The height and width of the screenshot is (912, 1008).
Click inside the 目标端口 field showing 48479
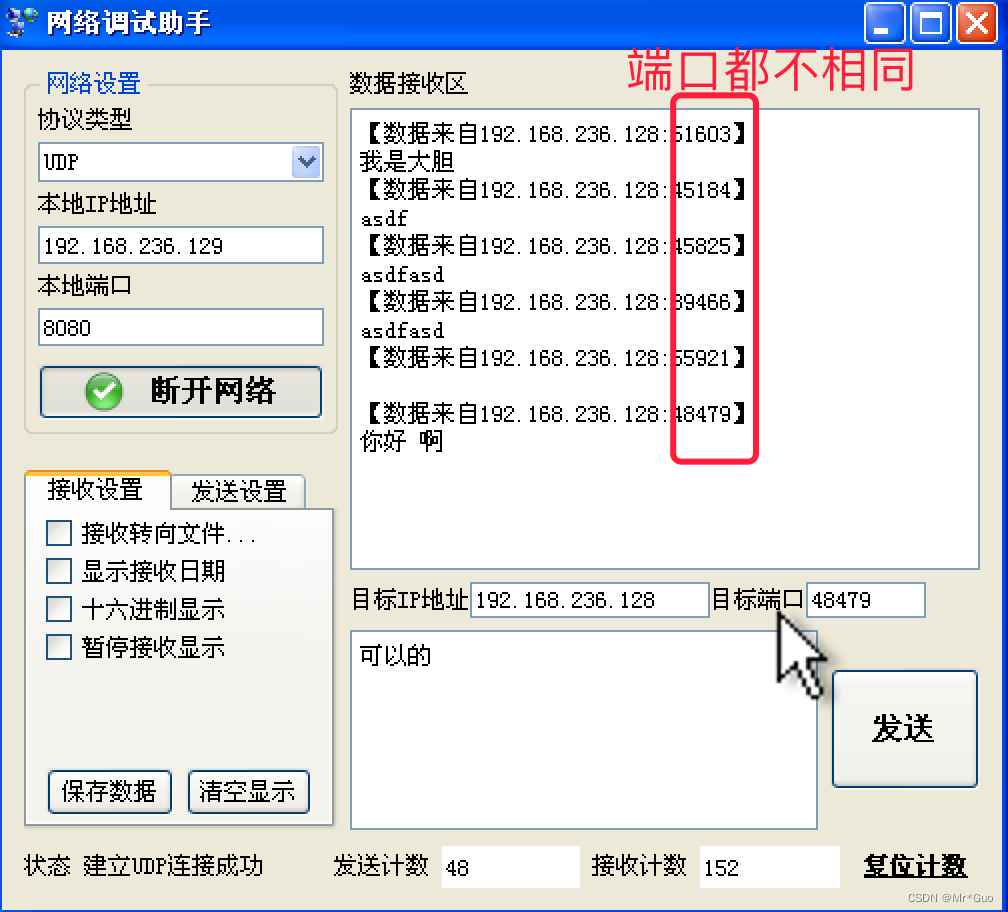(x=866, y=599)
